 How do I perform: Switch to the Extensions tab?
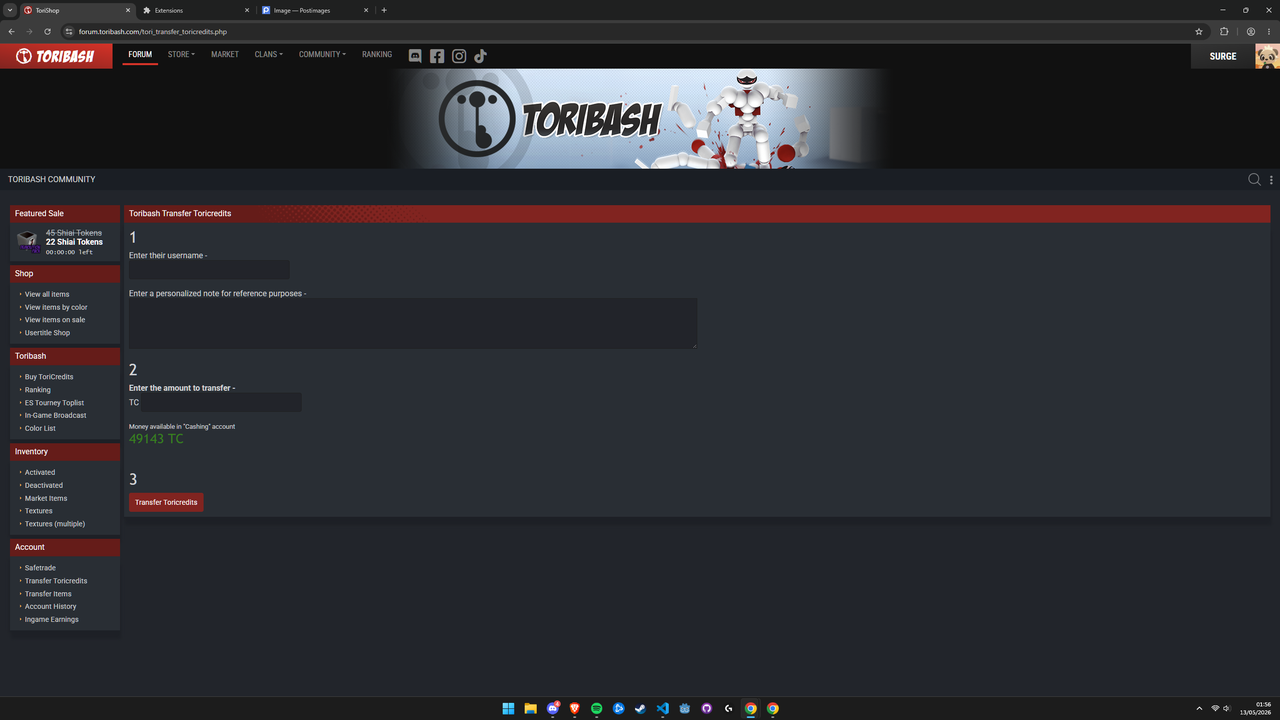click(196, 10)
